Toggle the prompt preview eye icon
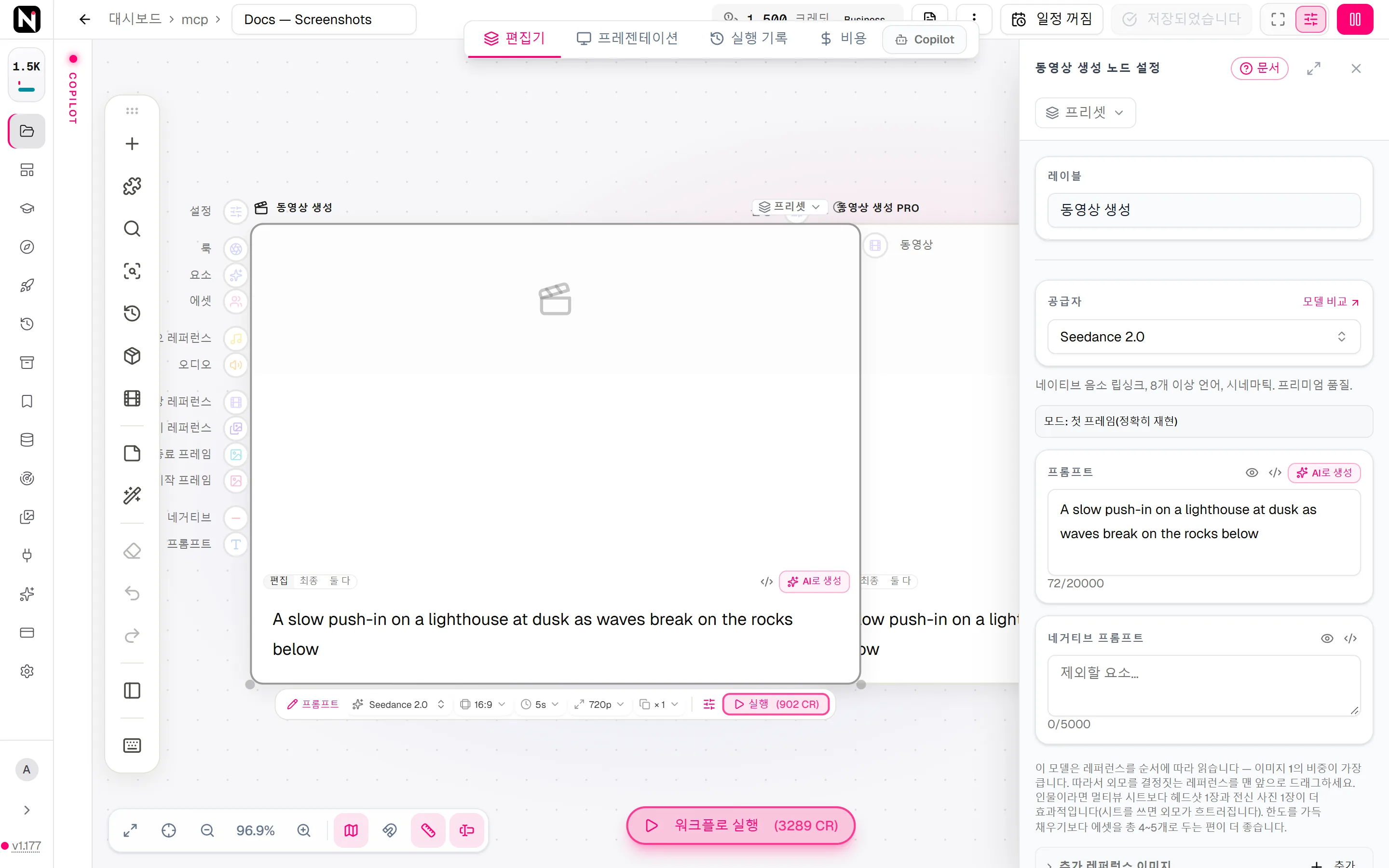1389x868 pixels. point(1252,473)
